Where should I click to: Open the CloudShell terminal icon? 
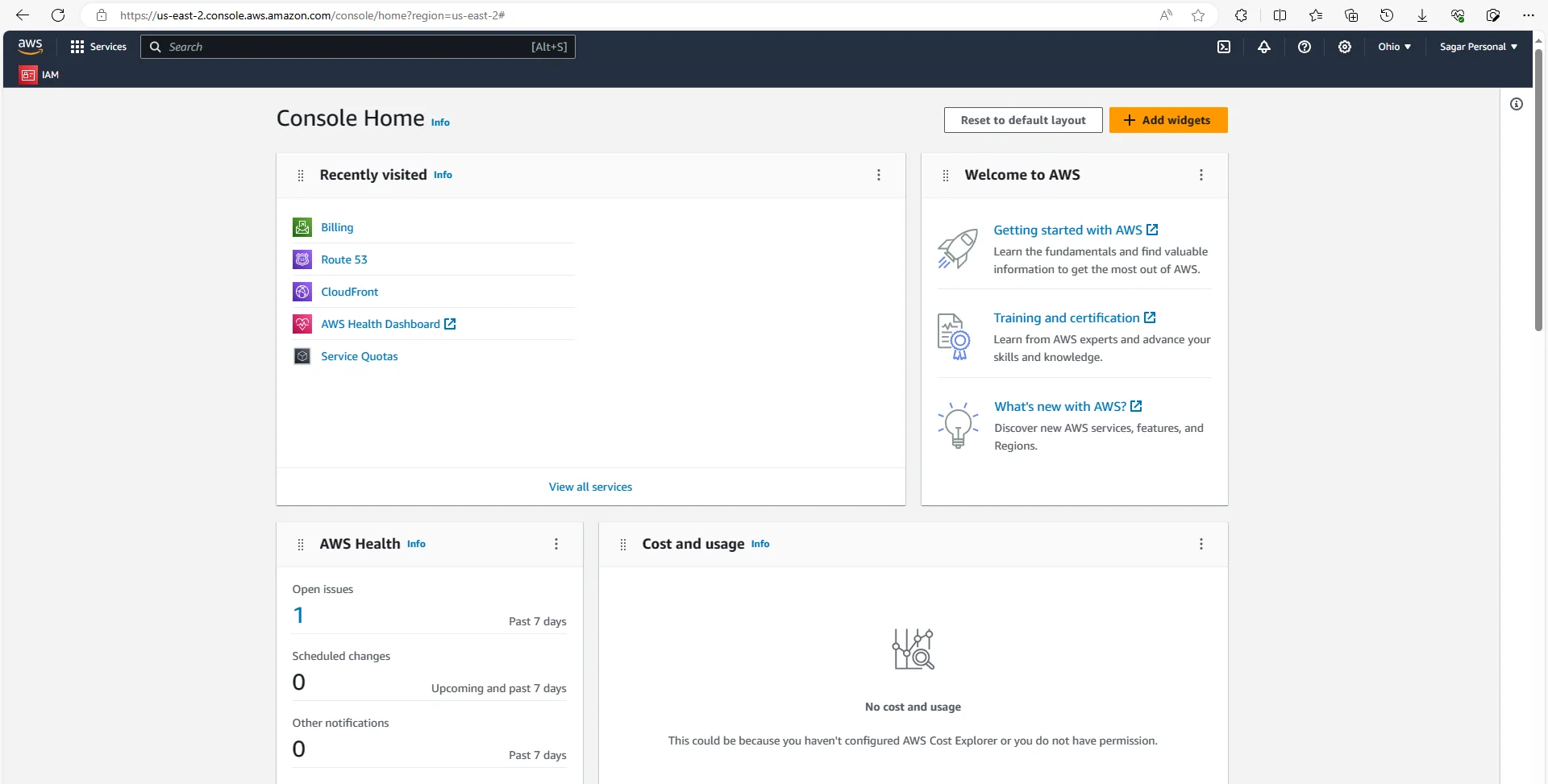[x=1224, y=47]
